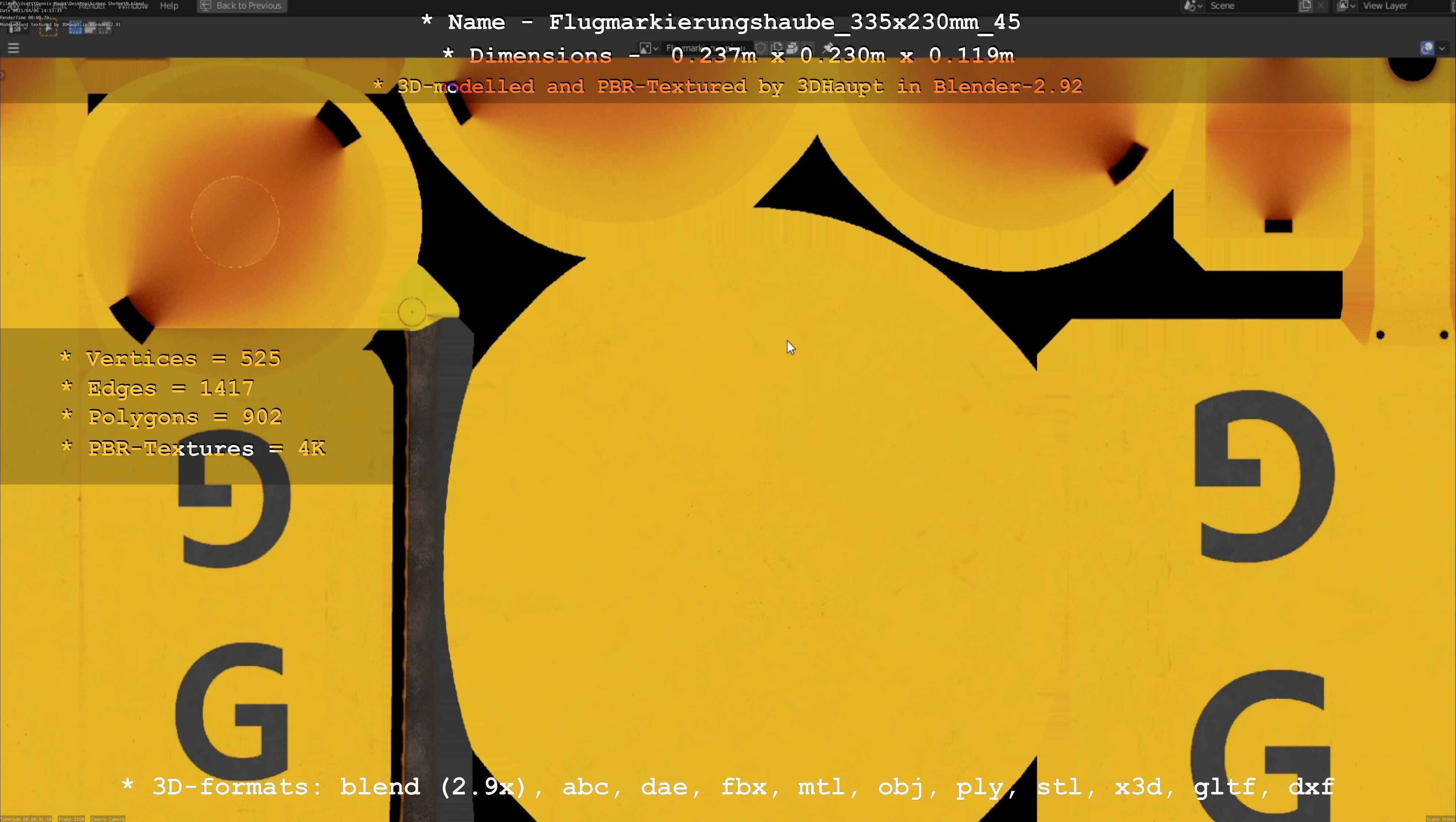Toggle the fake user shield
The image size is (1456, 822).
[761, 48]
